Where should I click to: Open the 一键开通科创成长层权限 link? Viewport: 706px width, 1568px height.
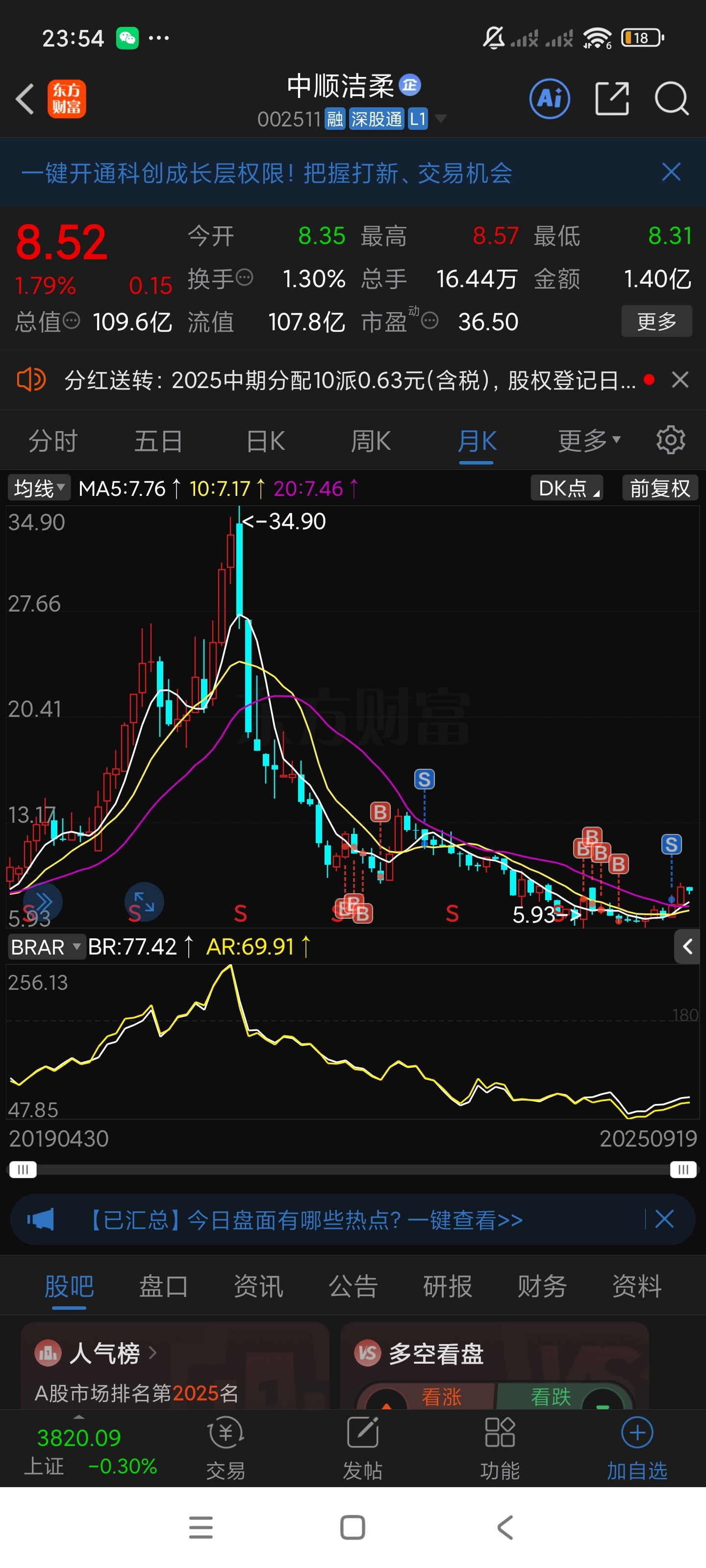(x=267, y=173)
